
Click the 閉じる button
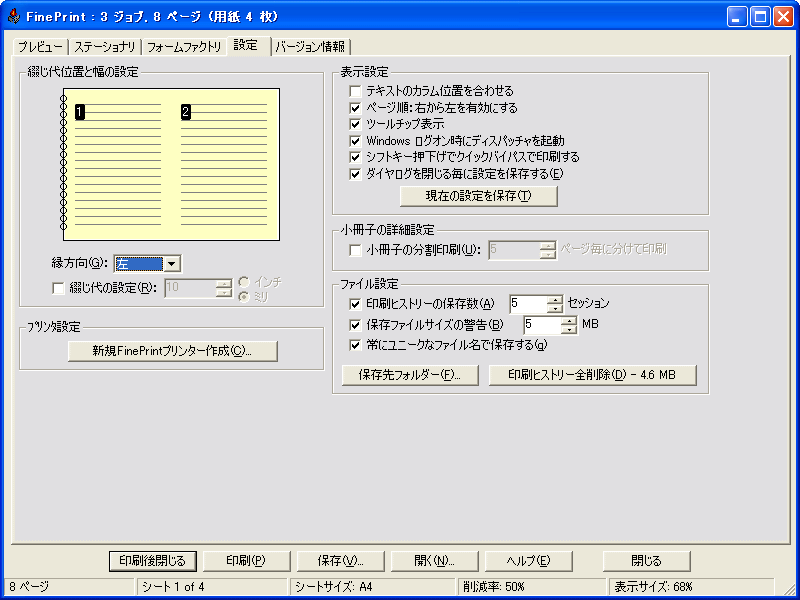coord(646,561)
